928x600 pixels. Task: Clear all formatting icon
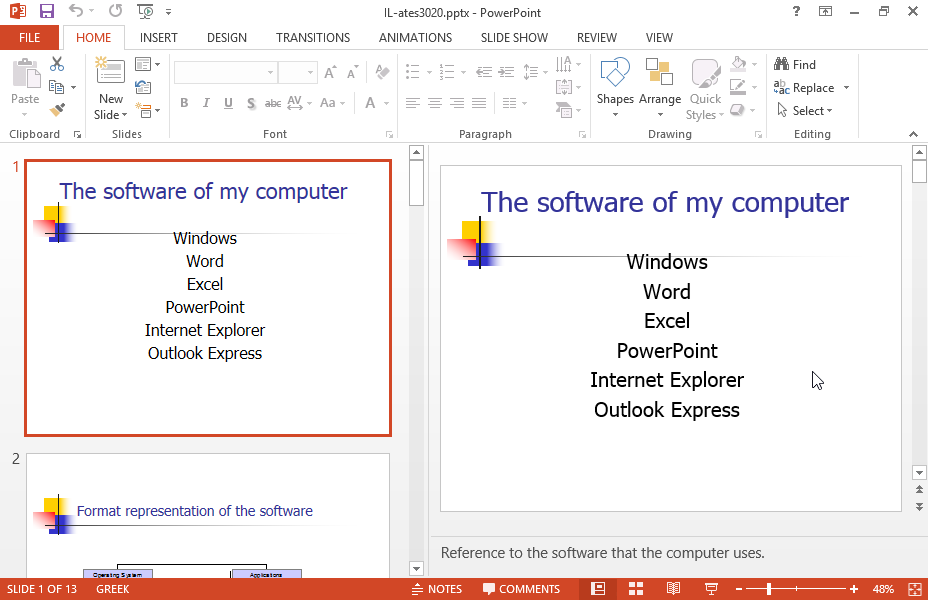pos(382,72)
